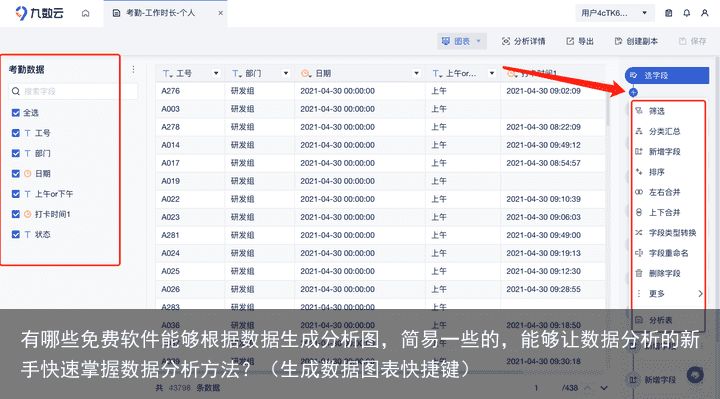Toggle the 状态 field checkbox
This screenshot has height=399, width=720.
click(x=16, y=234)
